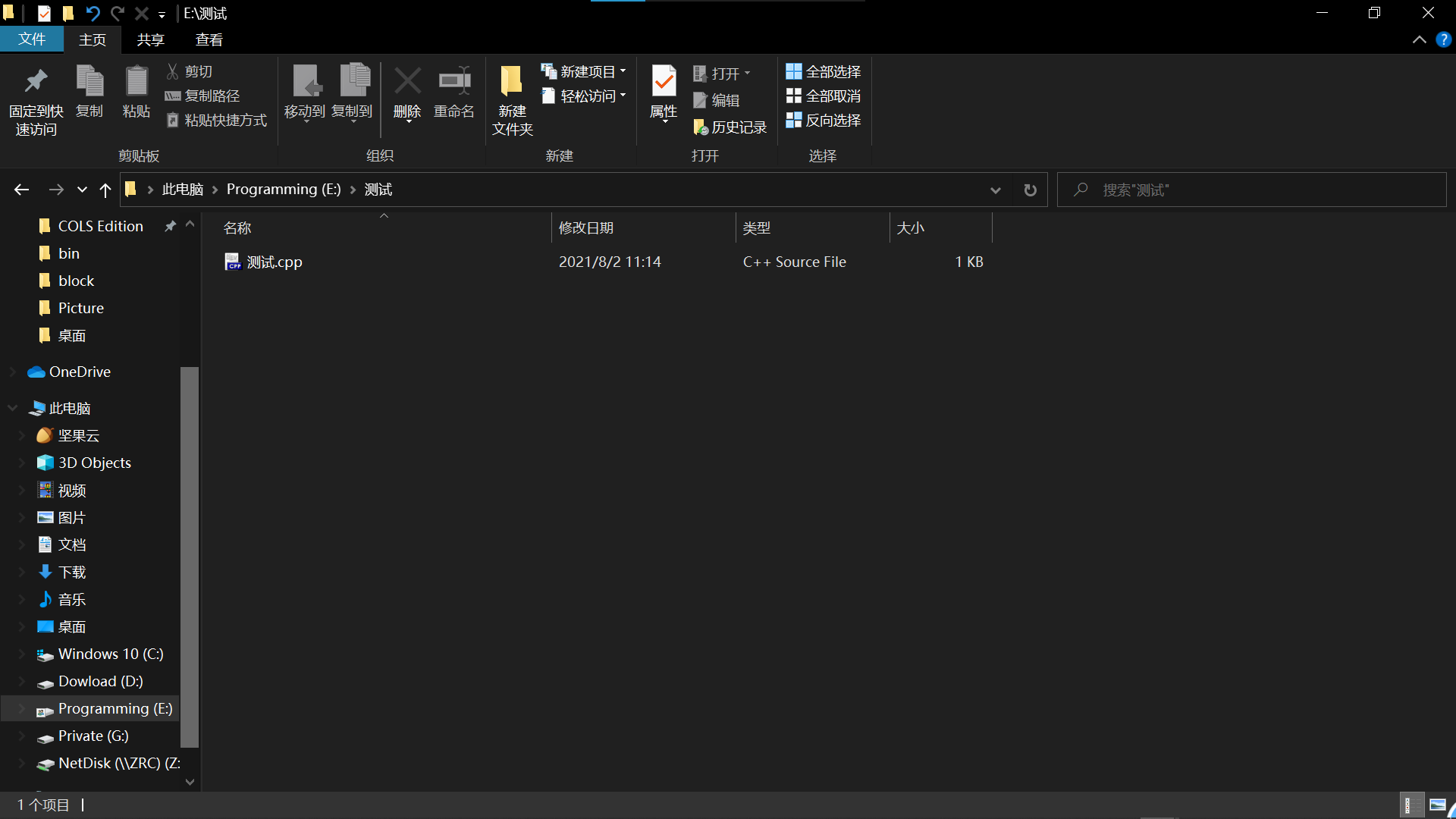
Task: Open the file 测试.cpp
Action: click(x=273, y=262)
